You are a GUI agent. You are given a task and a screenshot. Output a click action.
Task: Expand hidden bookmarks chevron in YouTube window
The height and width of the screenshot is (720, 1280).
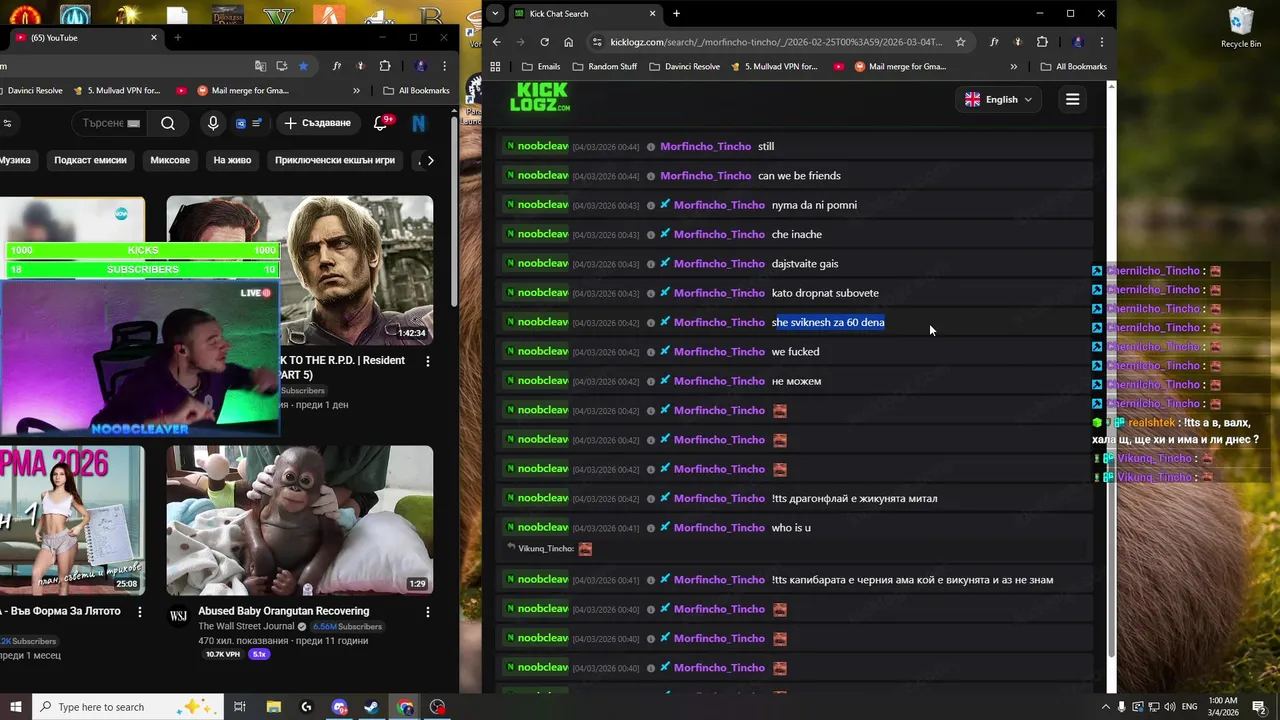(356, 90)
